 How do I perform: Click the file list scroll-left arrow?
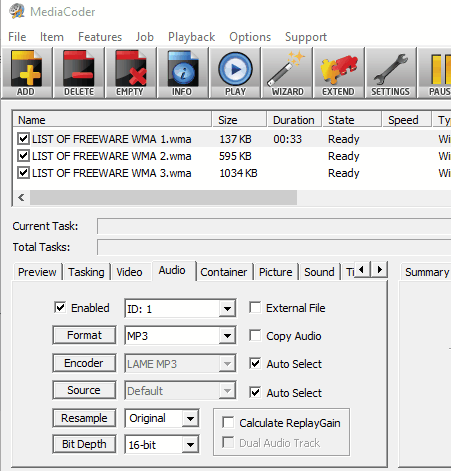21,197
